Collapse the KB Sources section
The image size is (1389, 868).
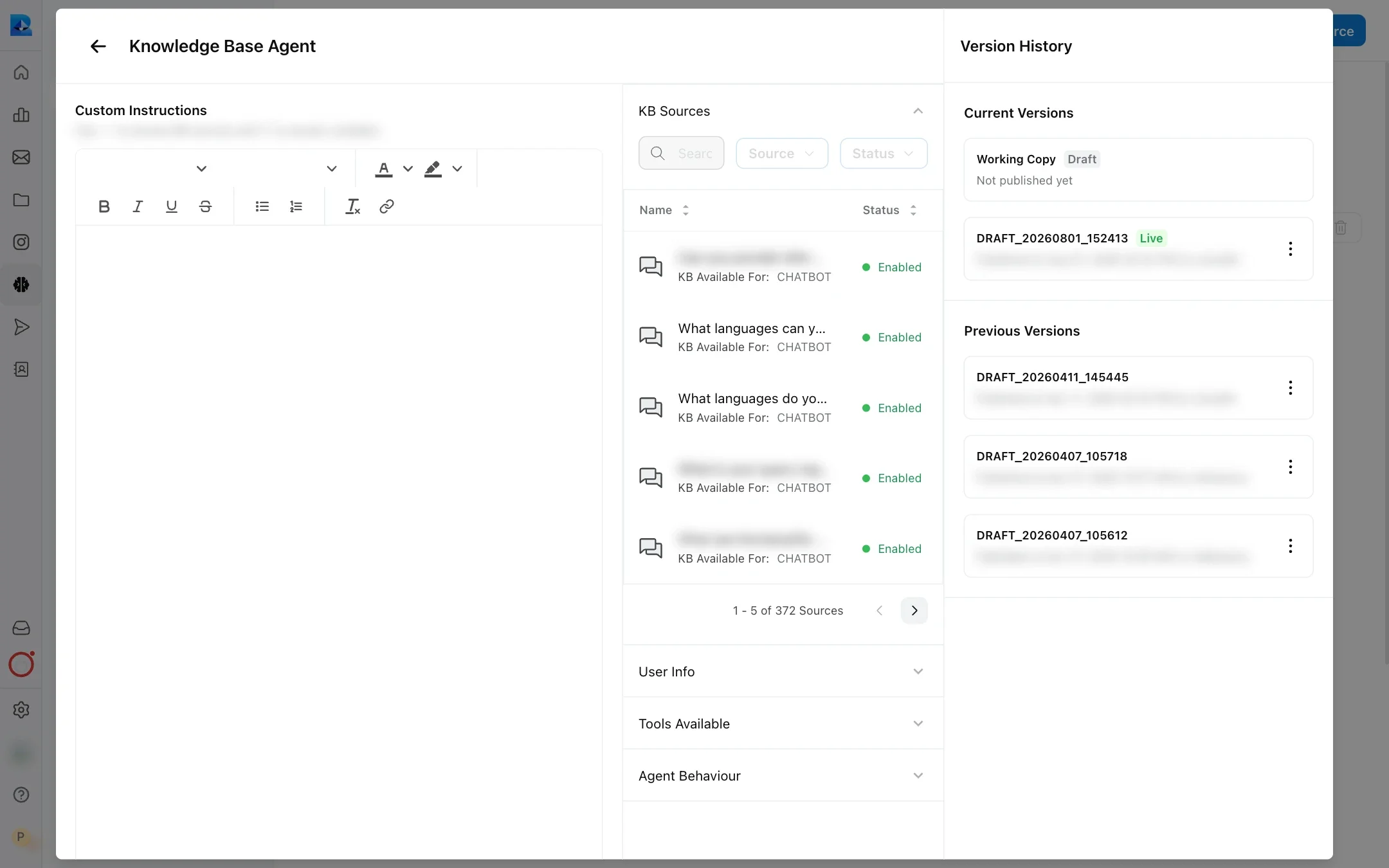click(x=918, y=111)
